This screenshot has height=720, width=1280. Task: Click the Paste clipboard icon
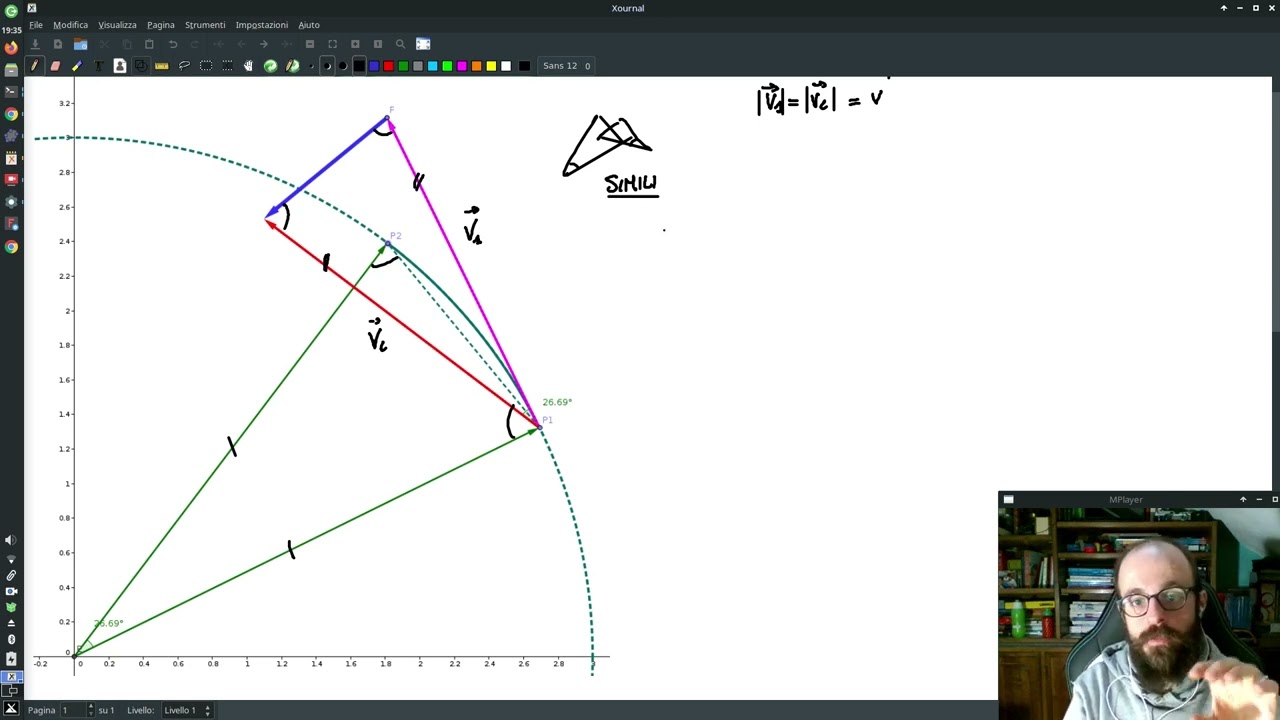[x=149, y=44]
